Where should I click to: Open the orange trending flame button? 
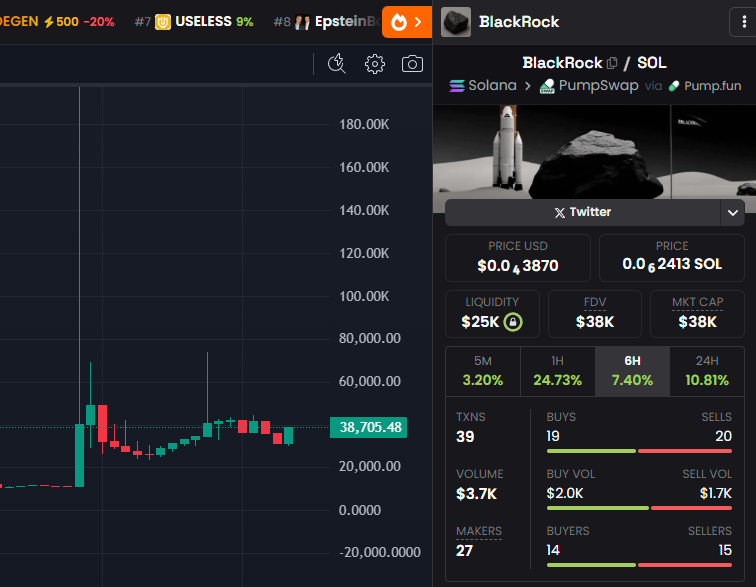pyautogui.click(x=406, y=22)
